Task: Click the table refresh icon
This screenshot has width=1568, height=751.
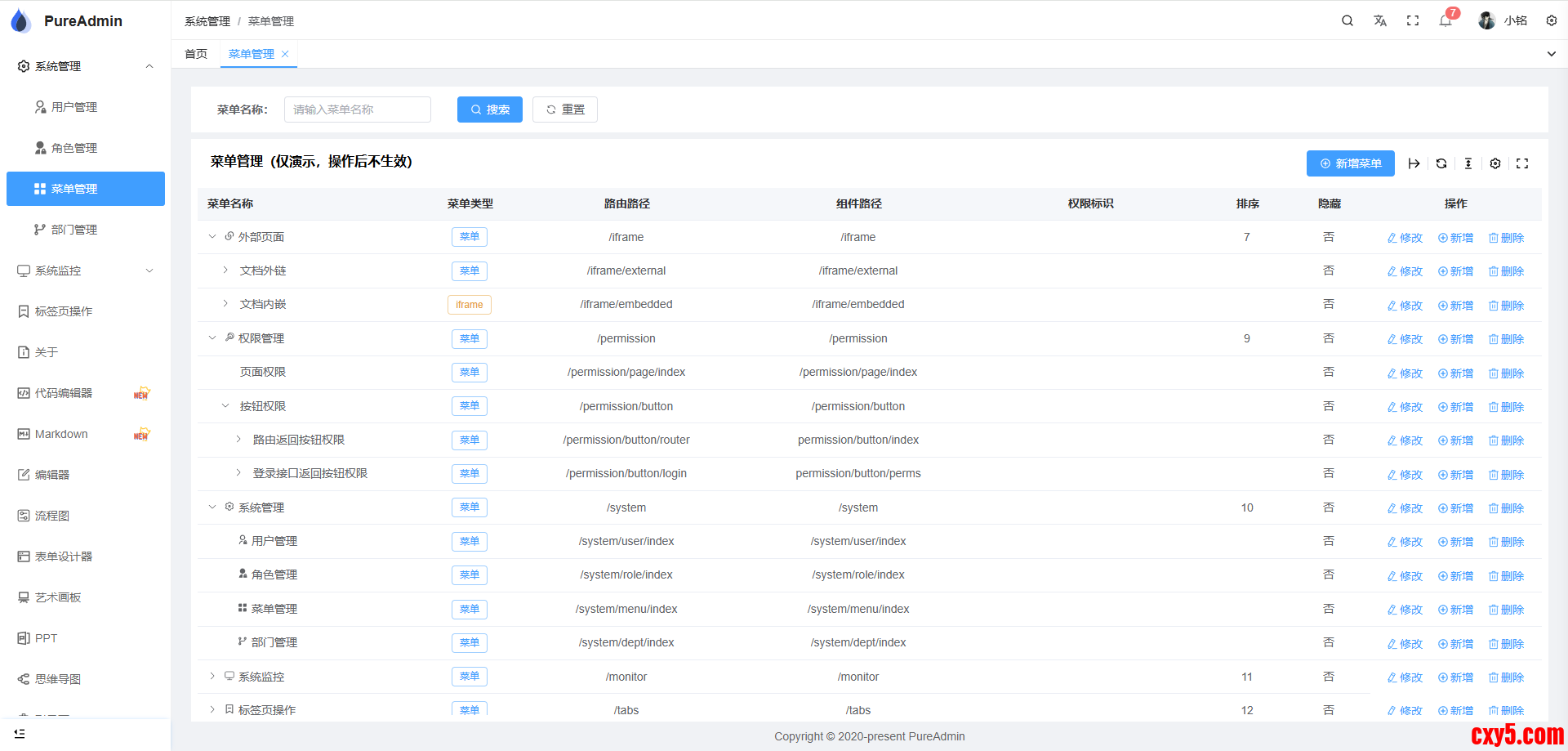Action: 1441,163
